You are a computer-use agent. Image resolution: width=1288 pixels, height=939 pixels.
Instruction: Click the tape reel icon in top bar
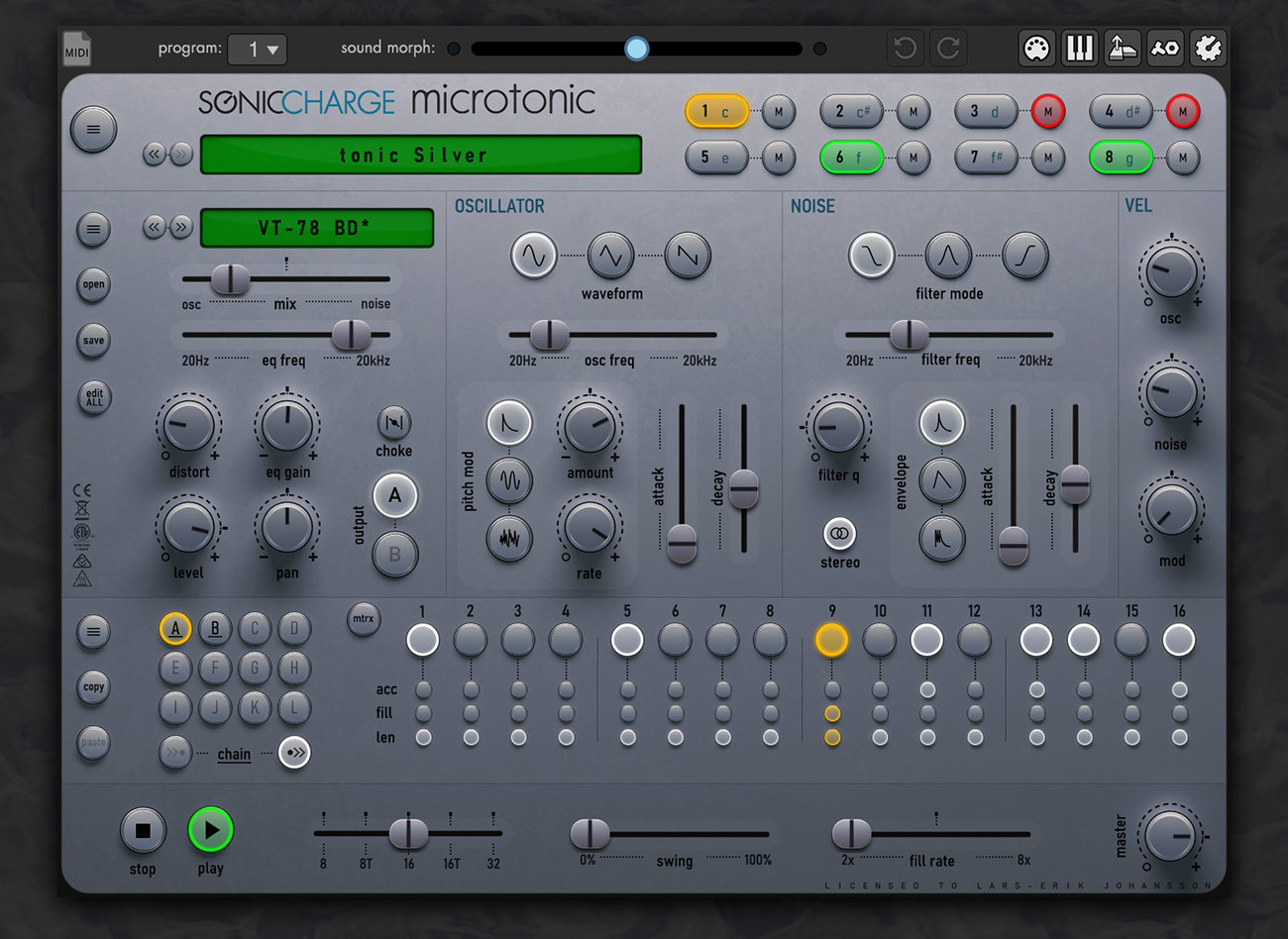(x=1165, y=48)
